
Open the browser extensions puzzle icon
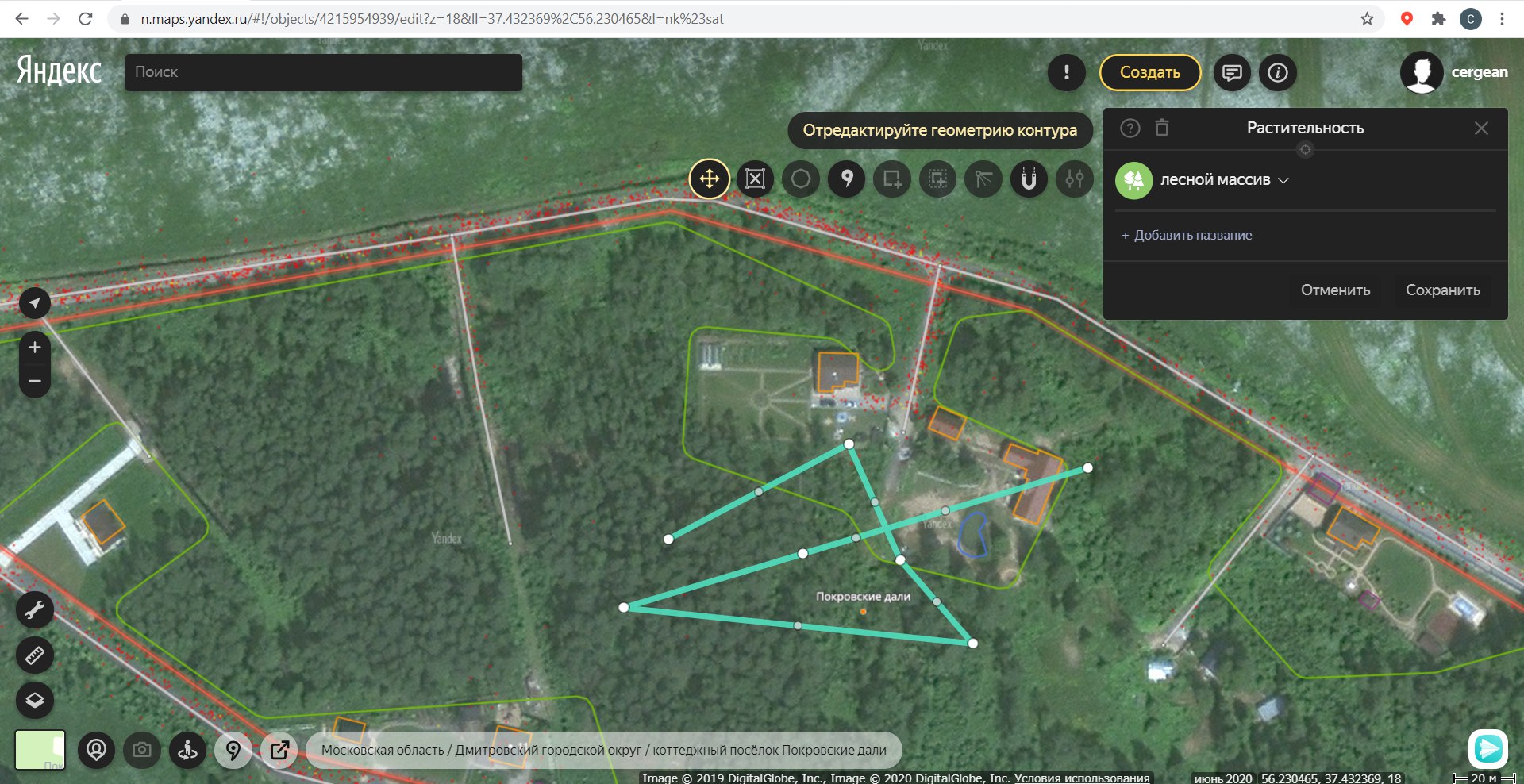[1438, 19]
